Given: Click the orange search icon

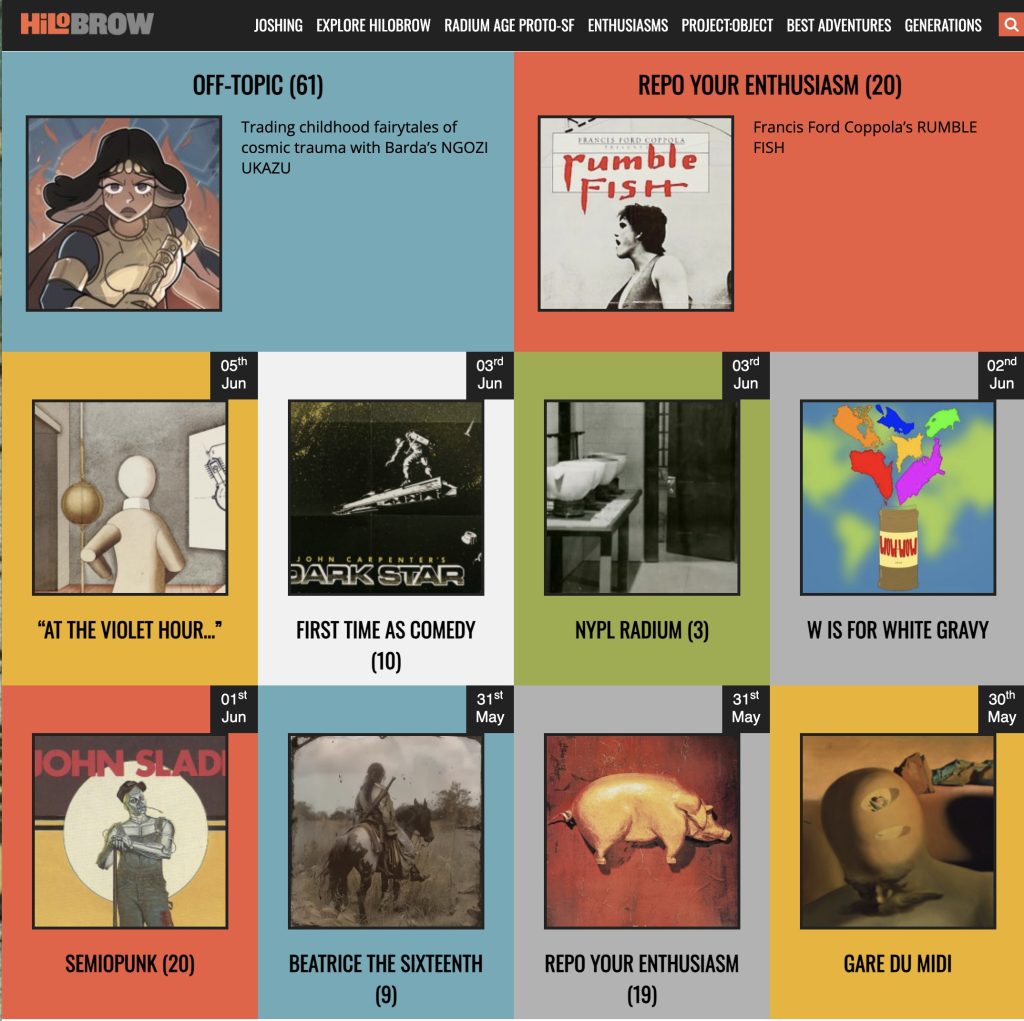Looking at the screenshot, I should coord(1011,25).
